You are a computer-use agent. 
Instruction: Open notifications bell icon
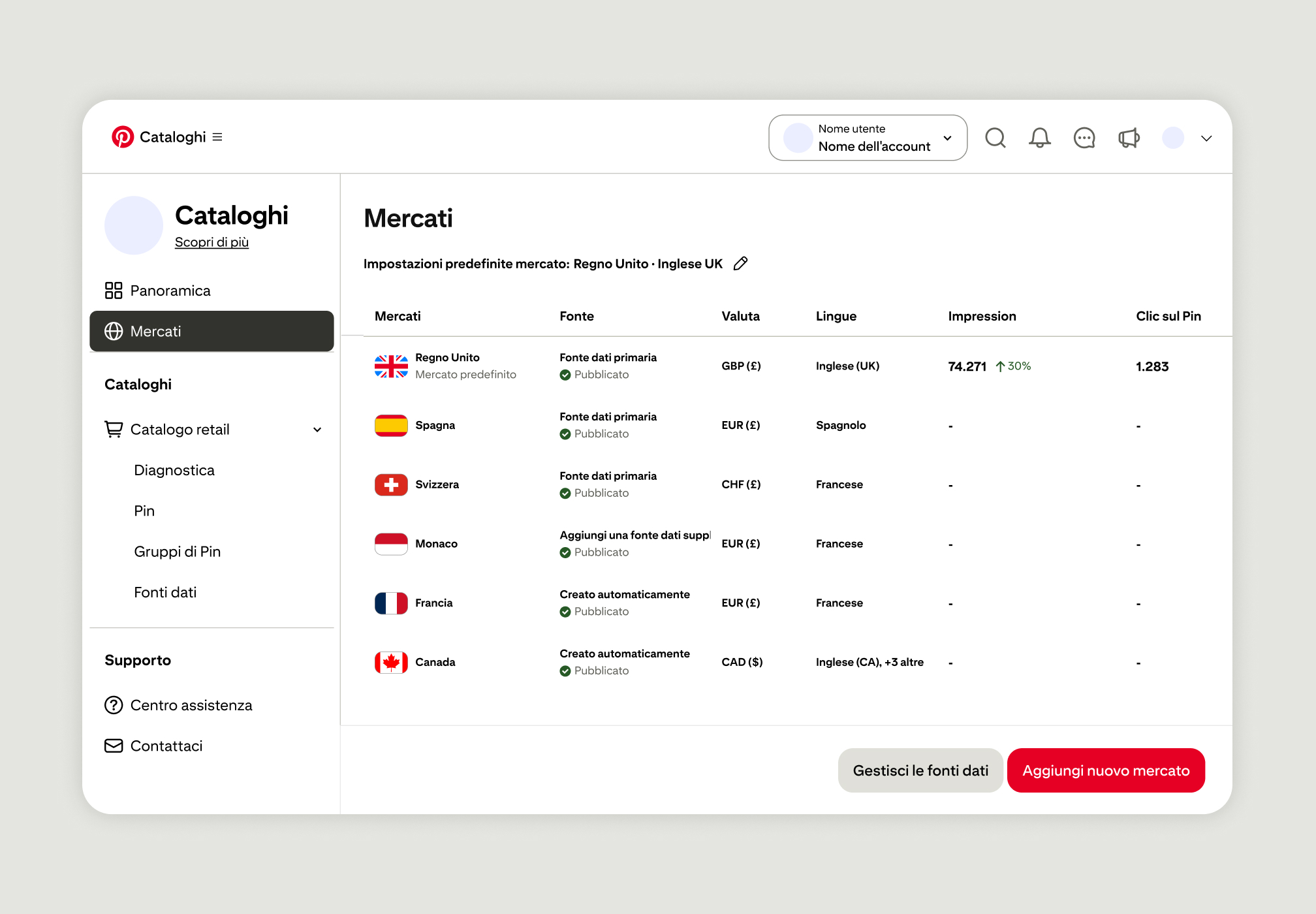pyautogui.click(x=1040, y=138)
